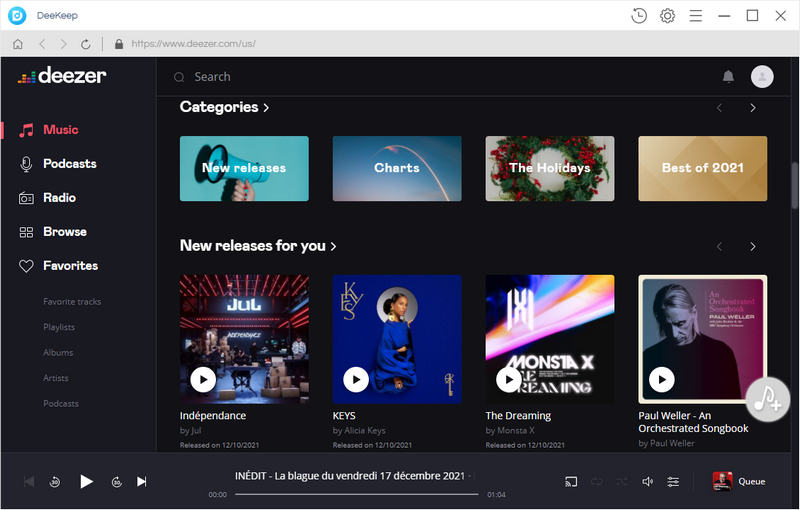
Task: Open artist Alicia Keys link
Action: (x=365, y=430)
